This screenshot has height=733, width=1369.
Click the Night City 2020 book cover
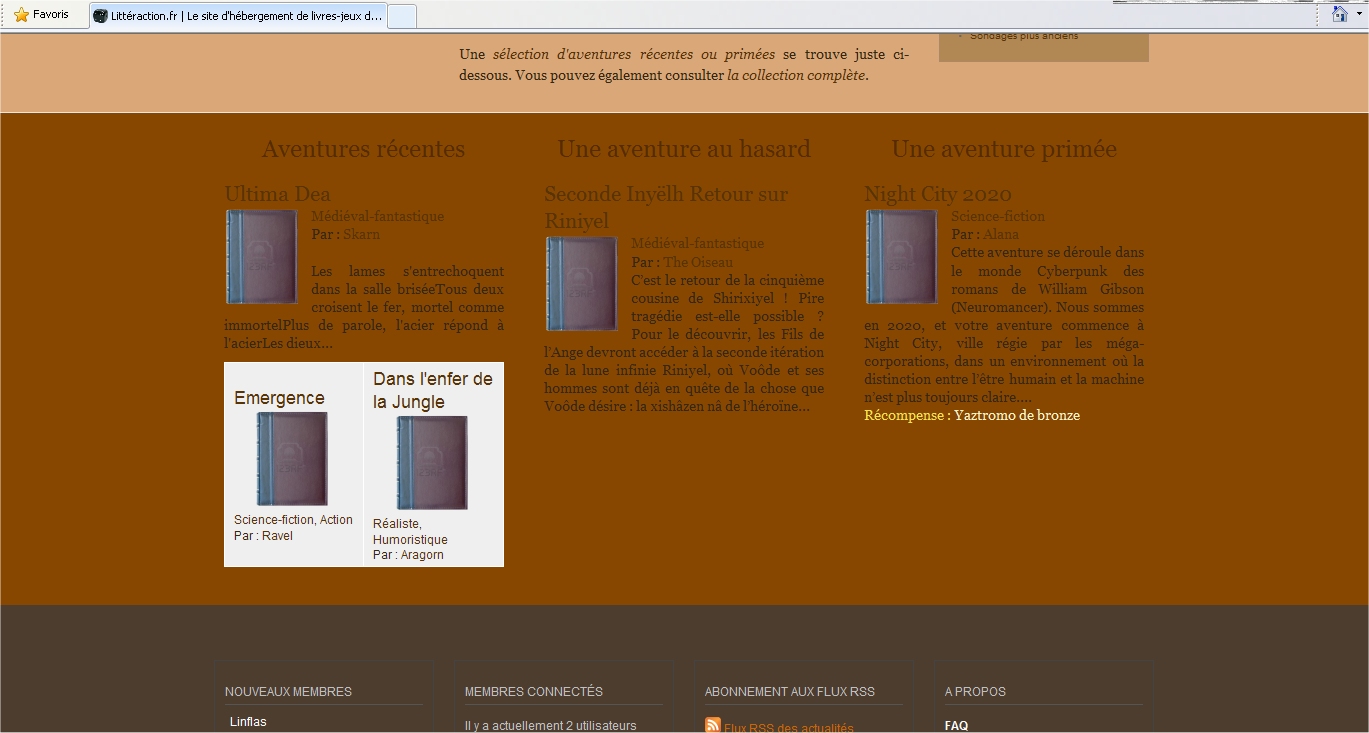pyautogui.click(x=901, y=257)
